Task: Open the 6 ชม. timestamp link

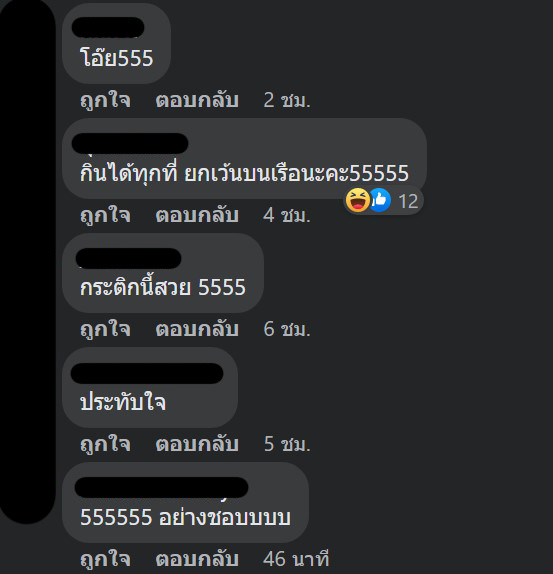Action: point(287,329)
